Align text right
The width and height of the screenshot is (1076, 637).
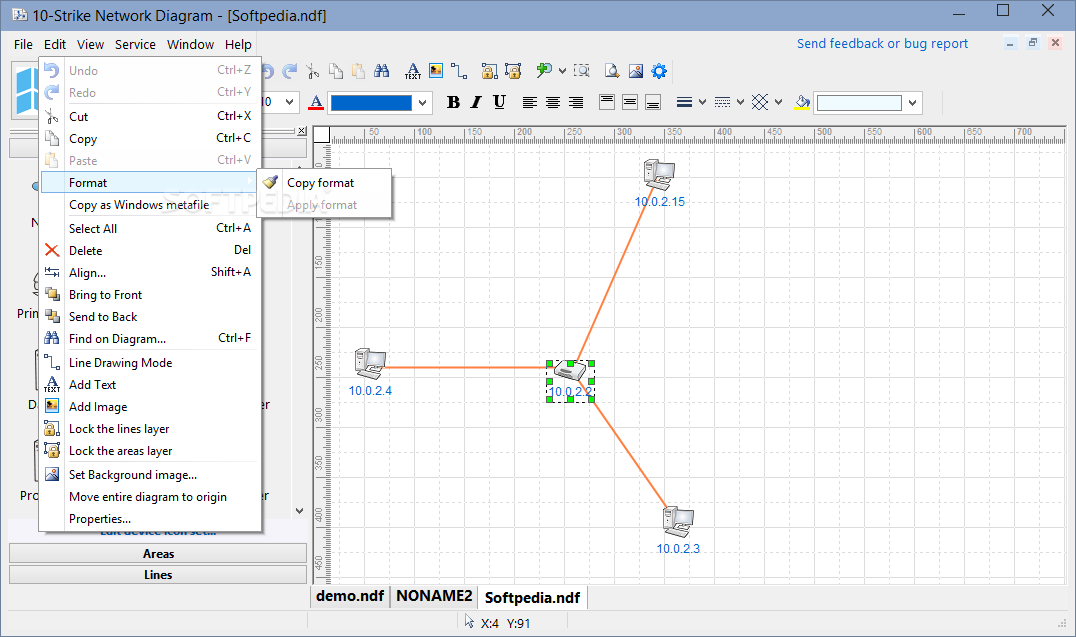[576, 102]
